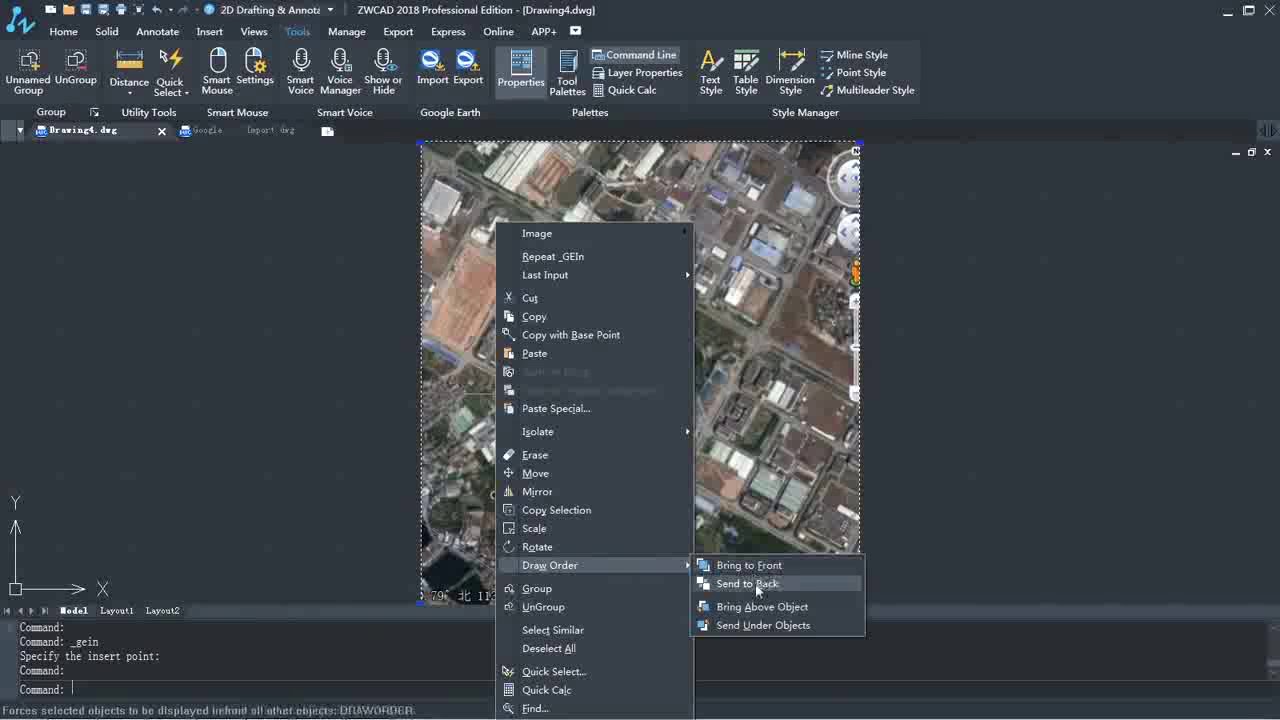Select Send Under Objects
The image size is (1280, 720).
point(778,625)
